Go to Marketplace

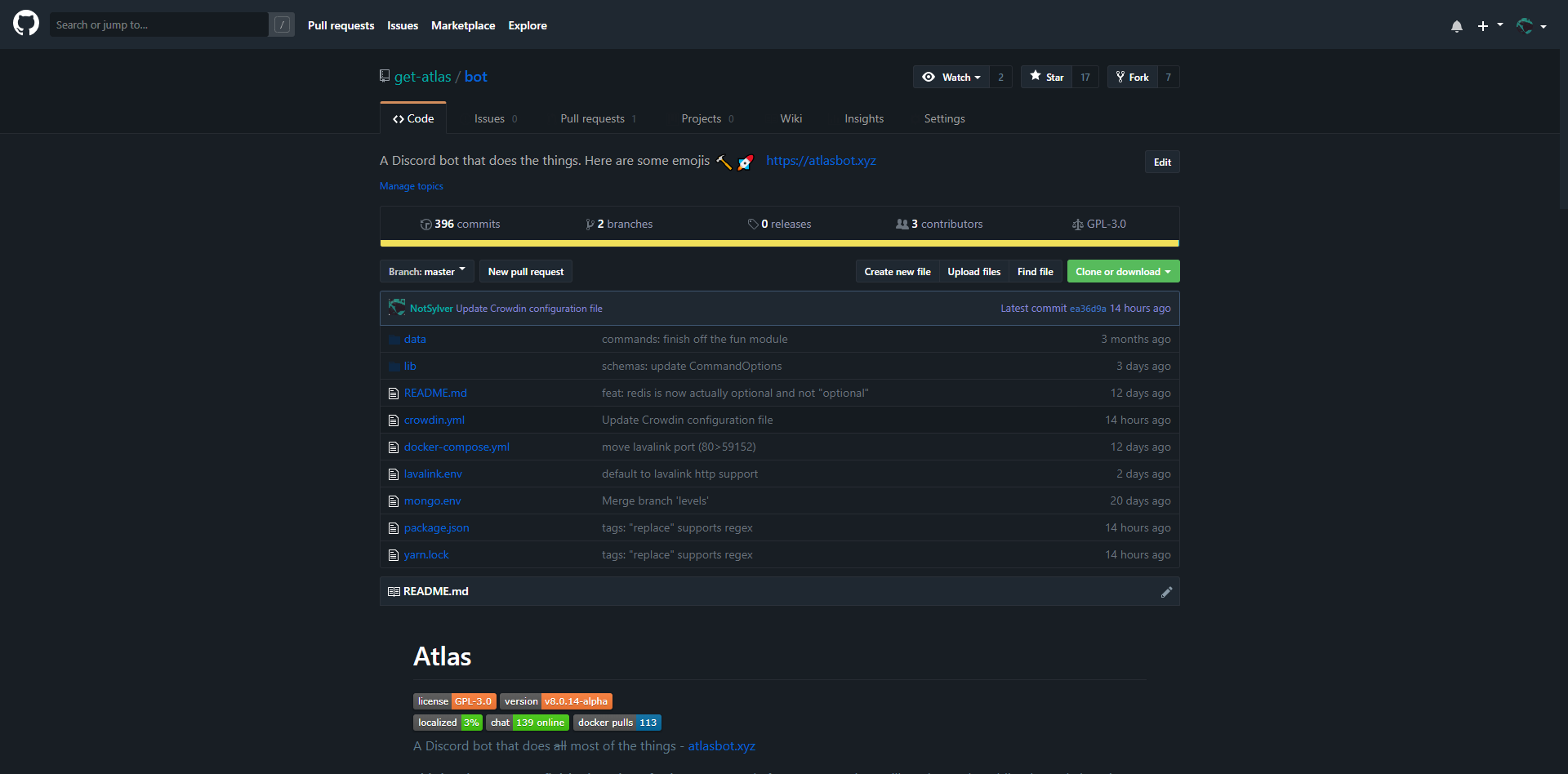tap(463, 25)
